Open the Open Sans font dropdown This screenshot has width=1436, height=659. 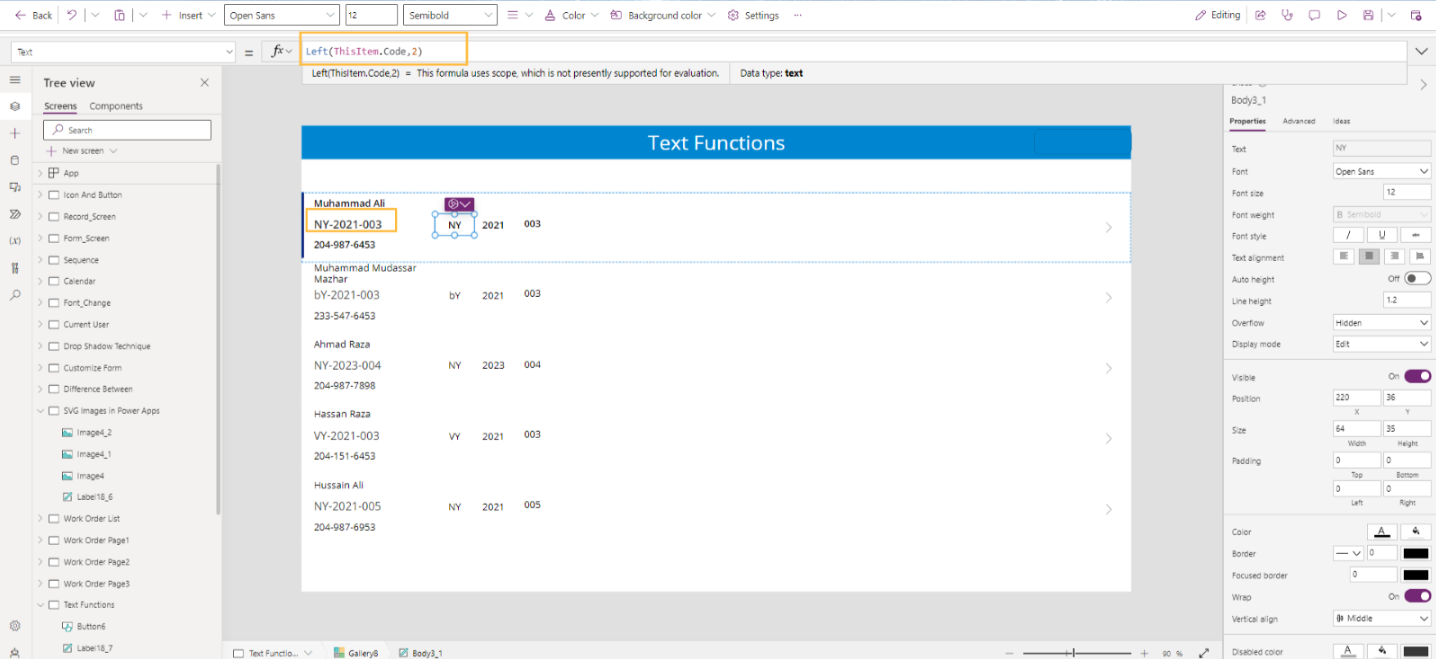point(281,14)
